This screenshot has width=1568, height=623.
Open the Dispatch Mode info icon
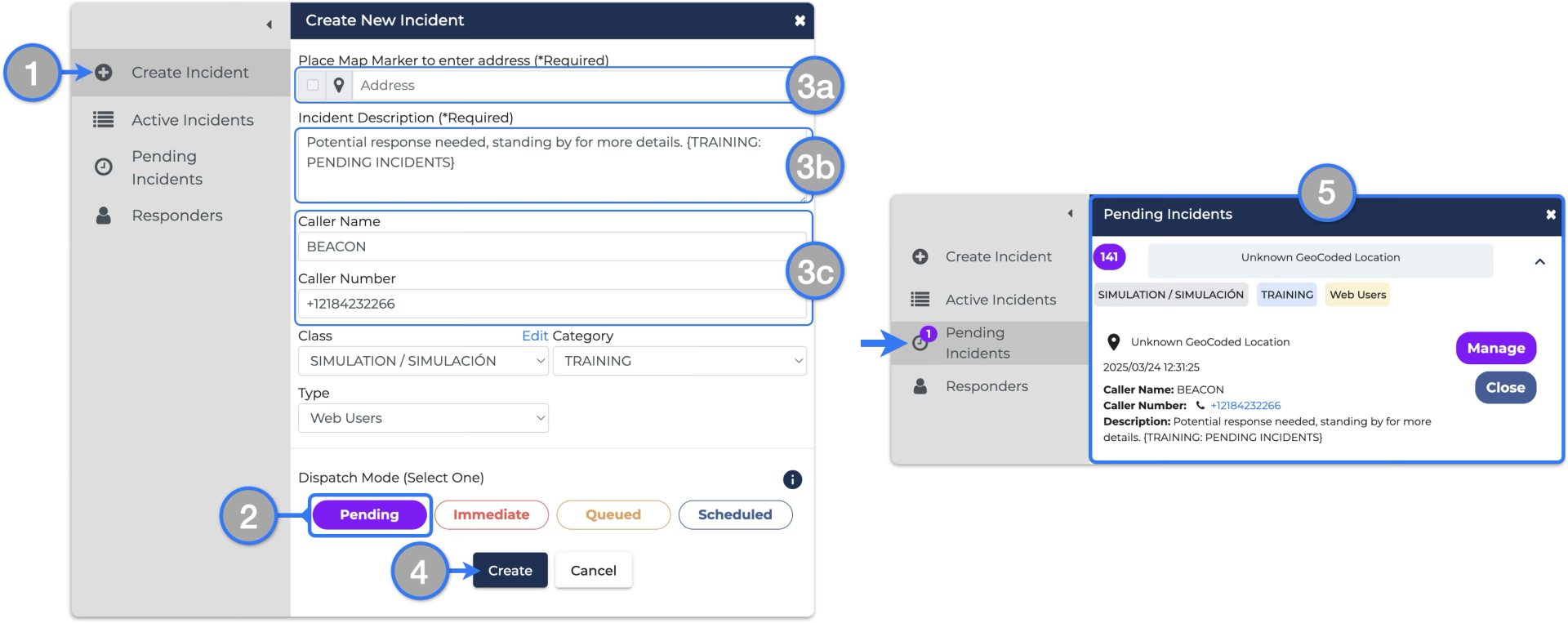pos(792,479)
